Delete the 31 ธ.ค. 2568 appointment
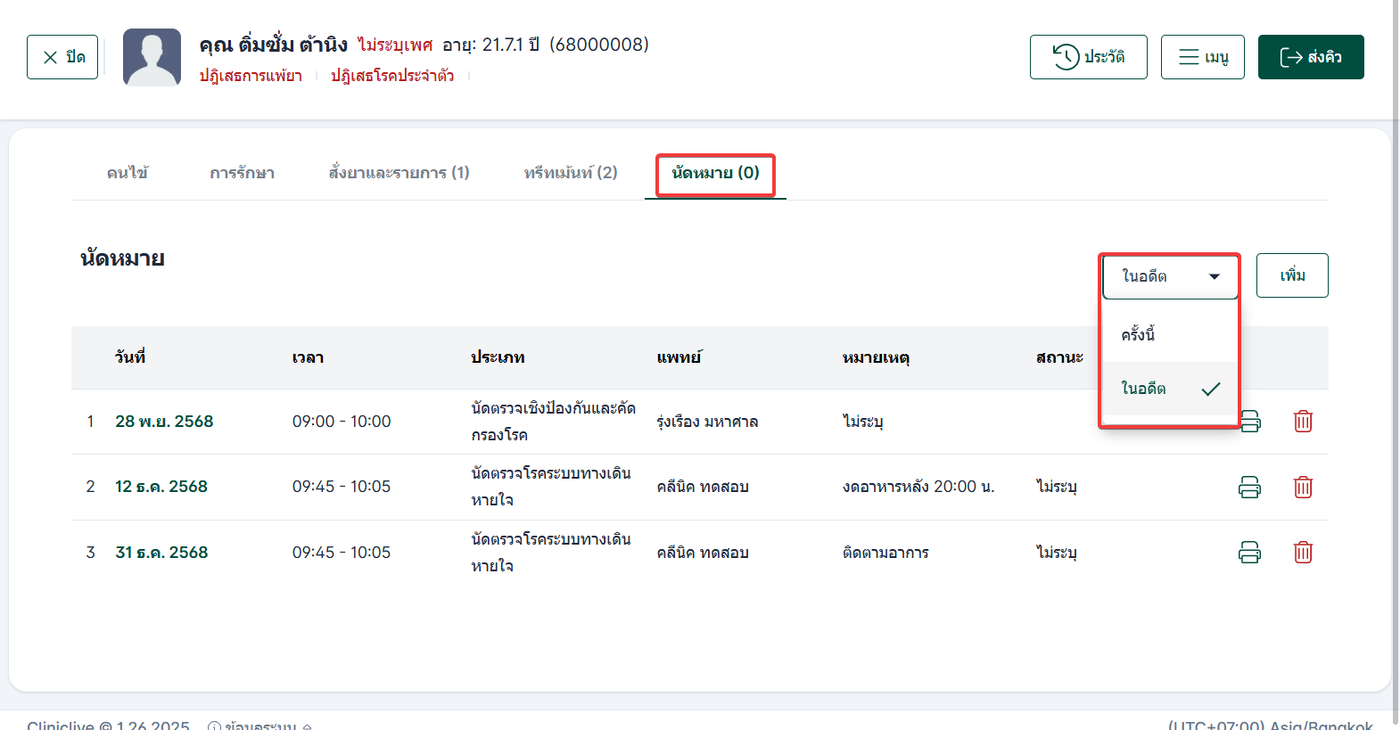 pyautogui.click(x=1303, y=552)
